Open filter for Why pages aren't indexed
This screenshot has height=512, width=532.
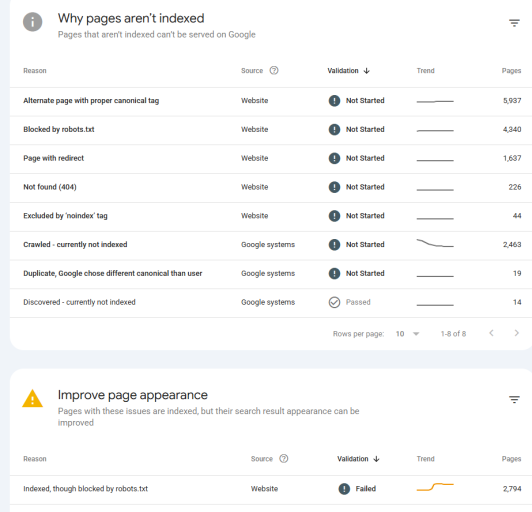point(514,23)
